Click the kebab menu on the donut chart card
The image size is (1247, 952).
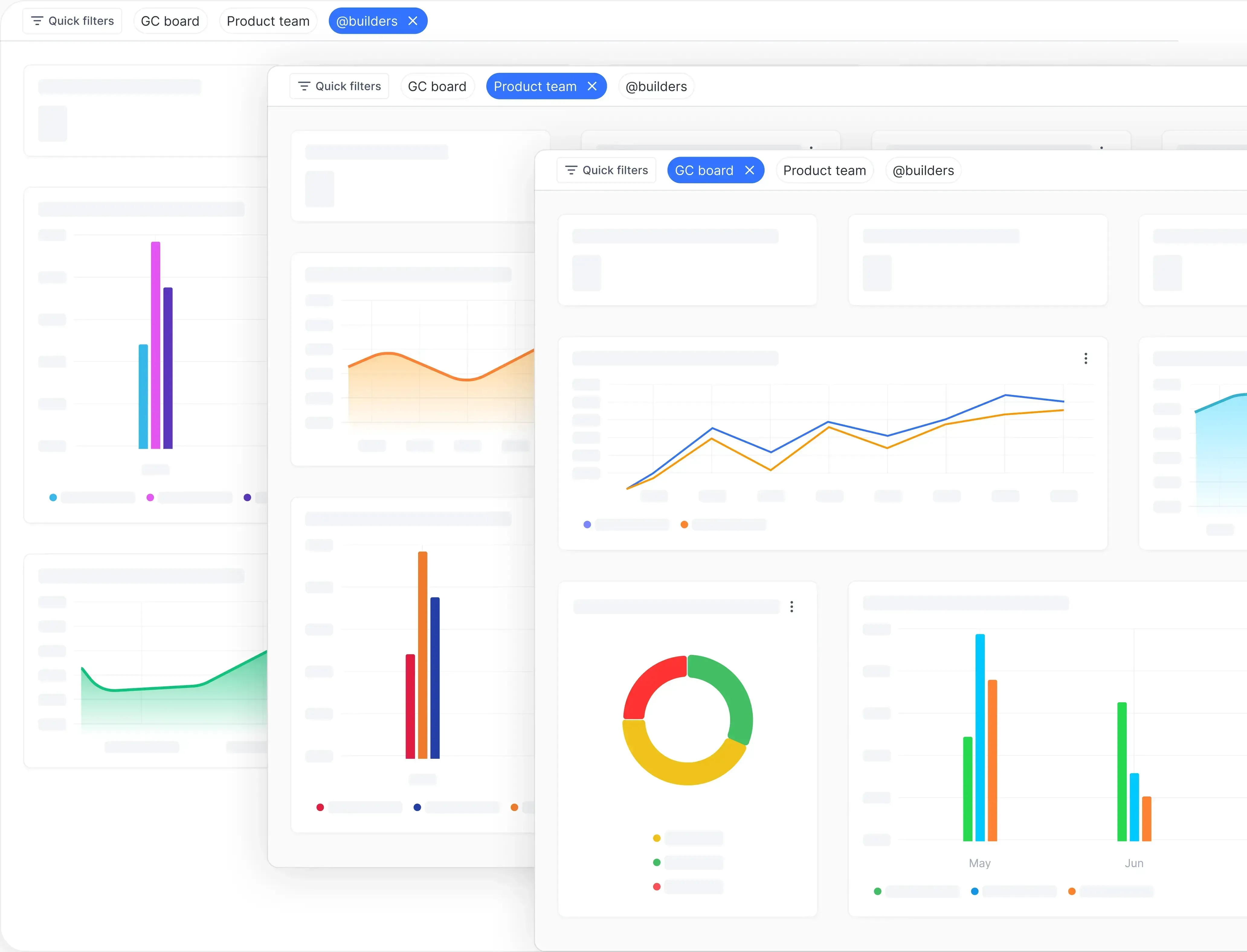[792, 606]
